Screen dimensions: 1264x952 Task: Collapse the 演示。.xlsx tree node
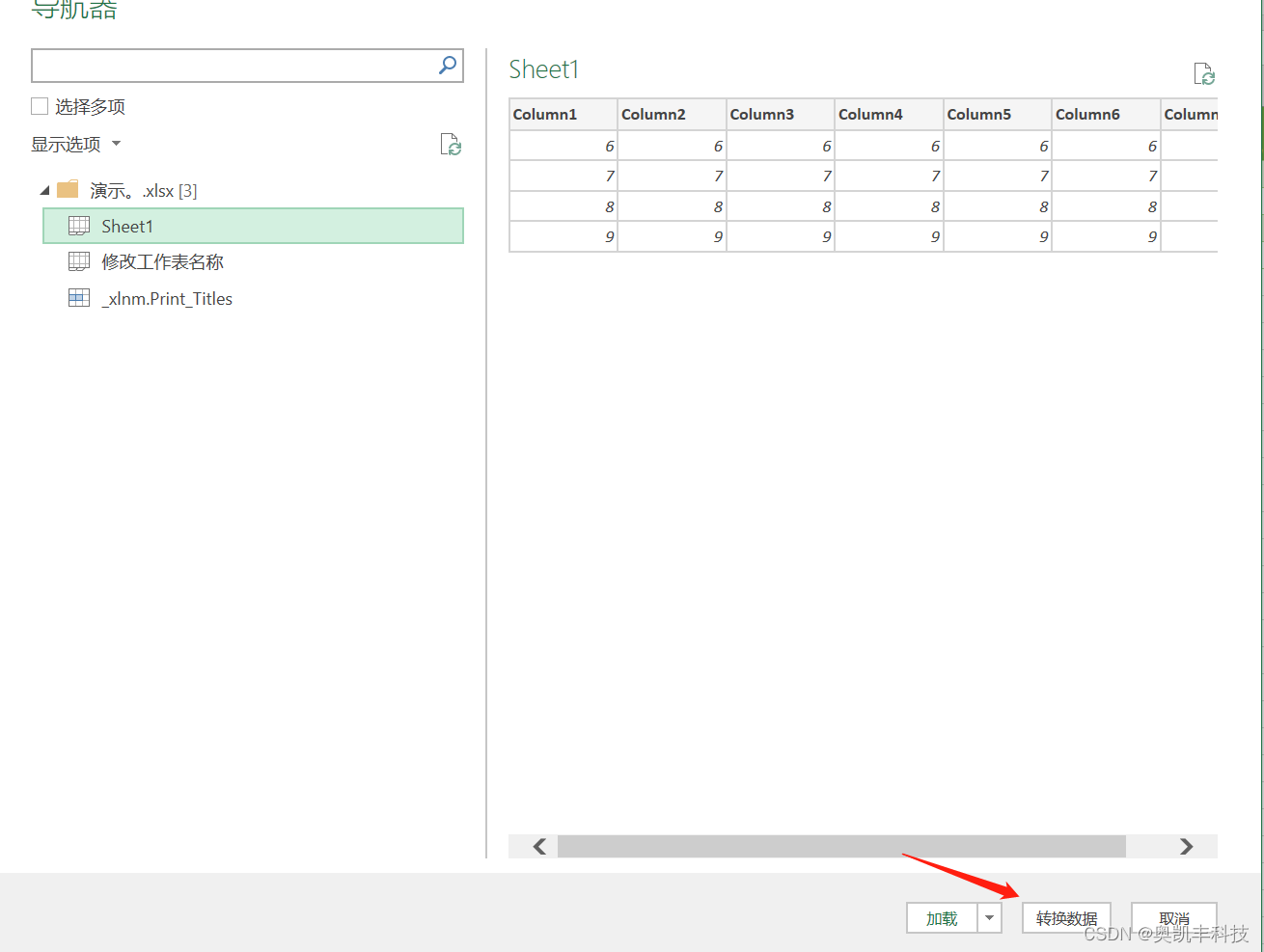[x=44, y=190]
